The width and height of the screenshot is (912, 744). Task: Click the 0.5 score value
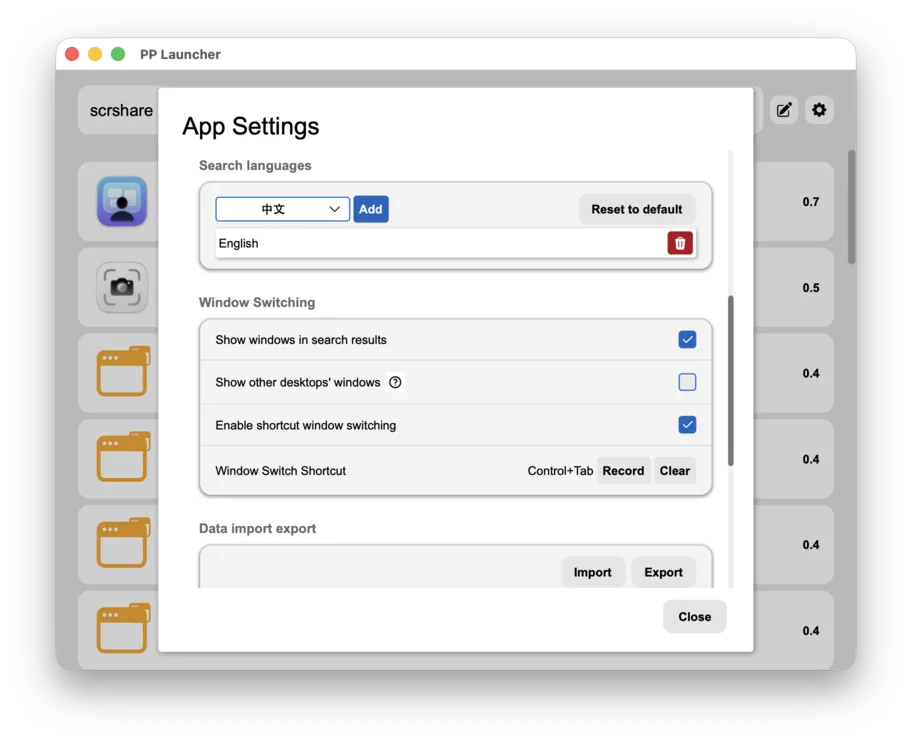(x=810, y=288)
